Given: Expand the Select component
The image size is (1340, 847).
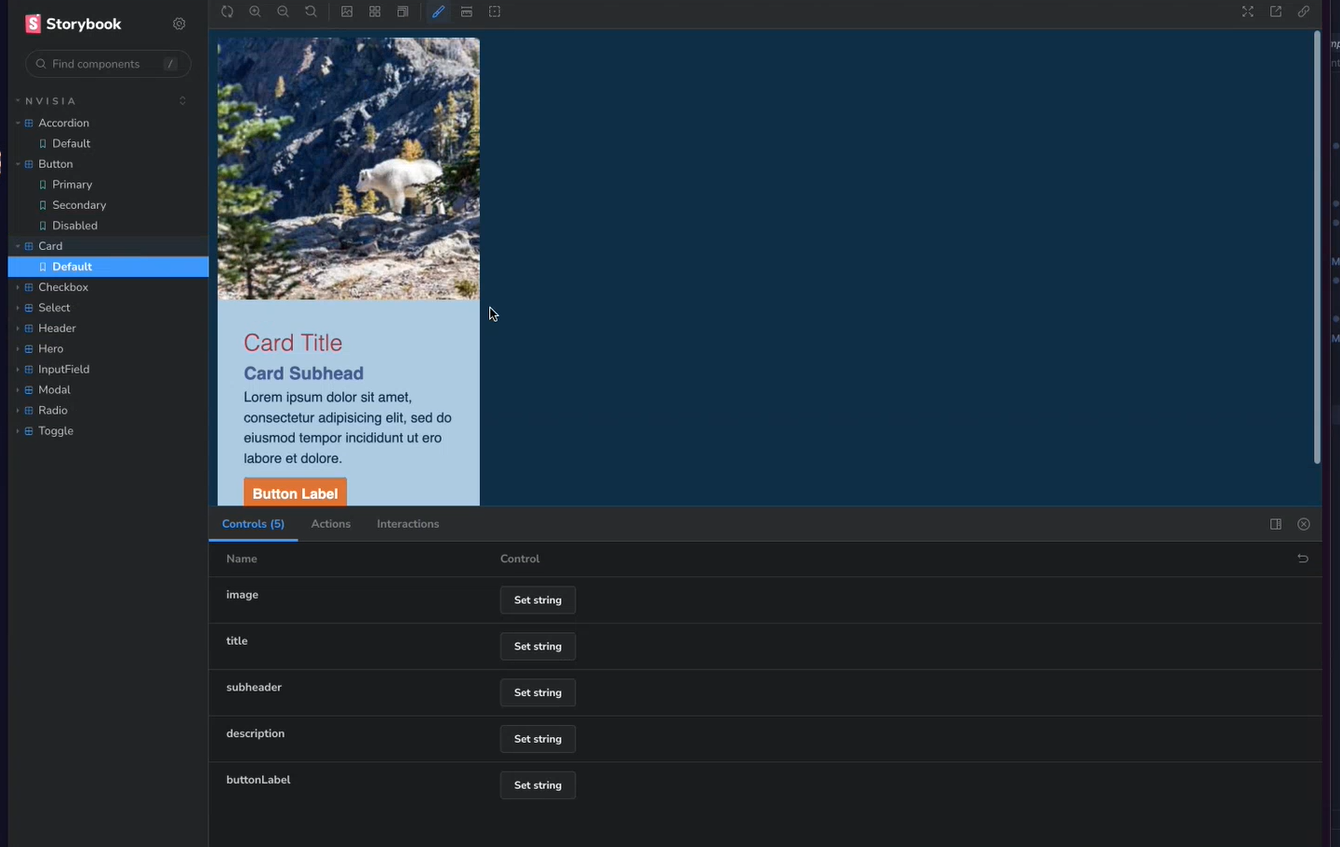Looking at the screenshot, I should [54, 308].
